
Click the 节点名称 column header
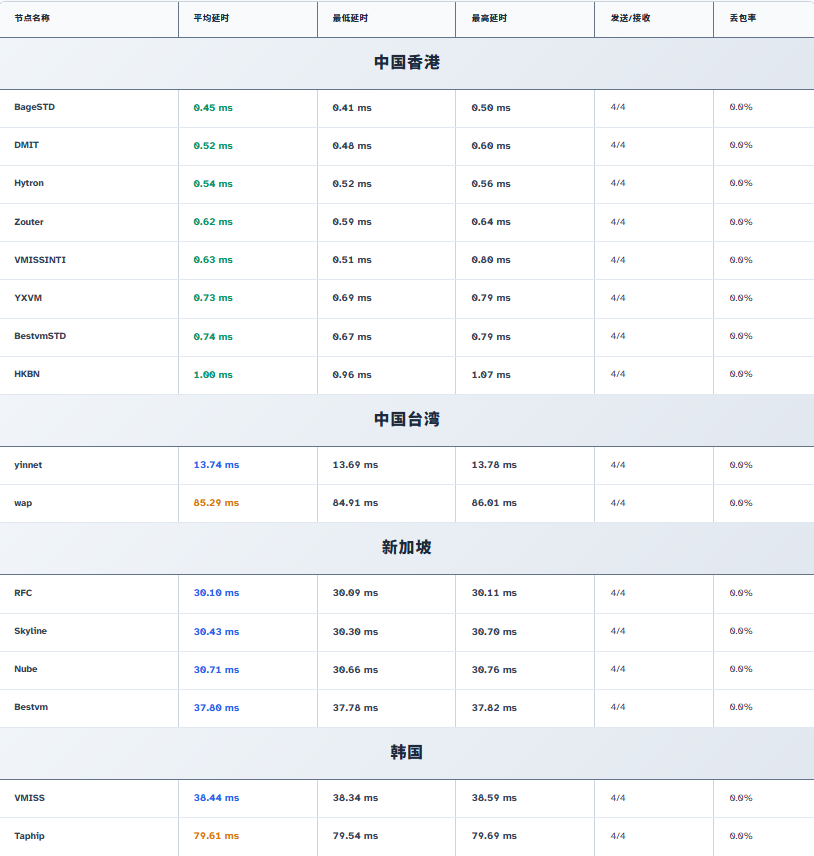tap(32, 18)
